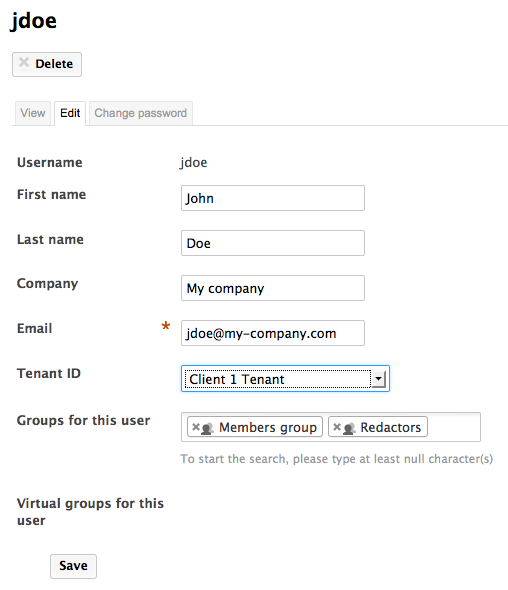Viewport: 508px width, 590px height.
Task: Focus the First name field containing John
Action: coord(273,198)
